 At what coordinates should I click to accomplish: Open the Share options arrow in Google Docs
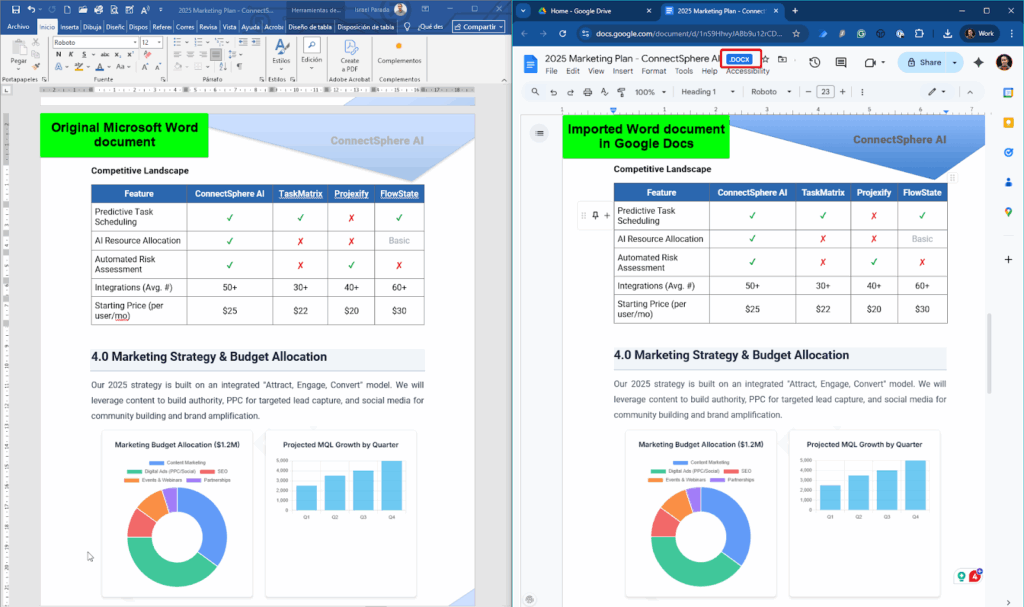(955, 62)
